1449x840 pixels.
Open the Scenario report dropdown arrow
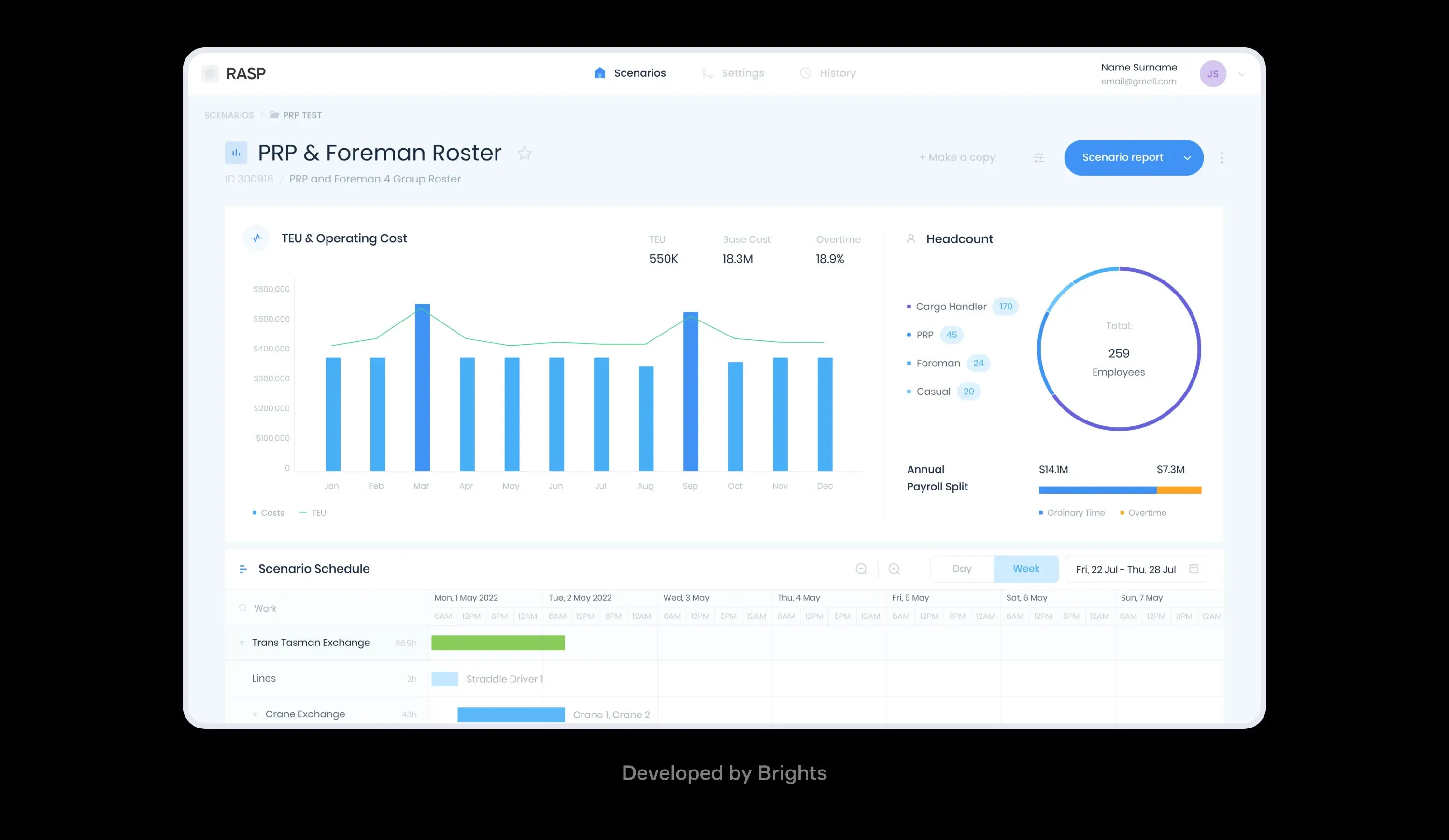[x=1187, y=158]
